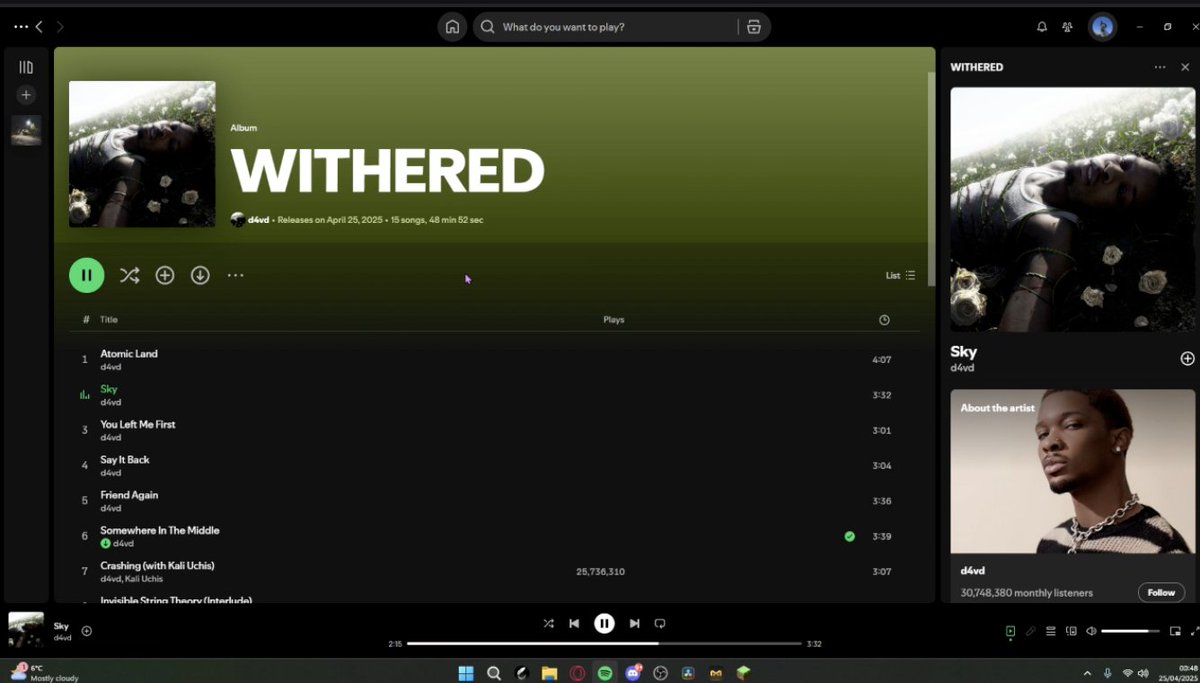Expand Your Library sidebar
The image size is (1200, 683).
[x=26, y=67]
